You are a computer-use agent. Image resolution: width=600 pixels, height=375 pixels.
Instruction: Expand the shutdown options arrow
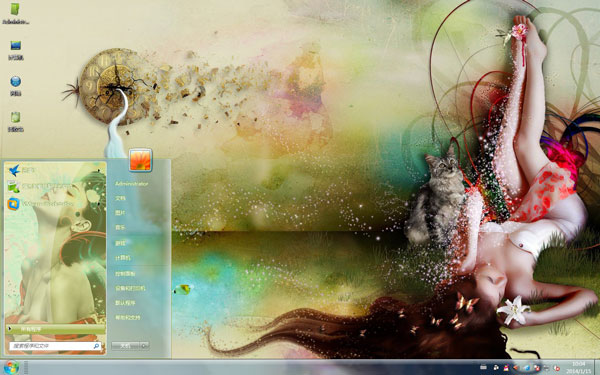(x=144, y=346)
